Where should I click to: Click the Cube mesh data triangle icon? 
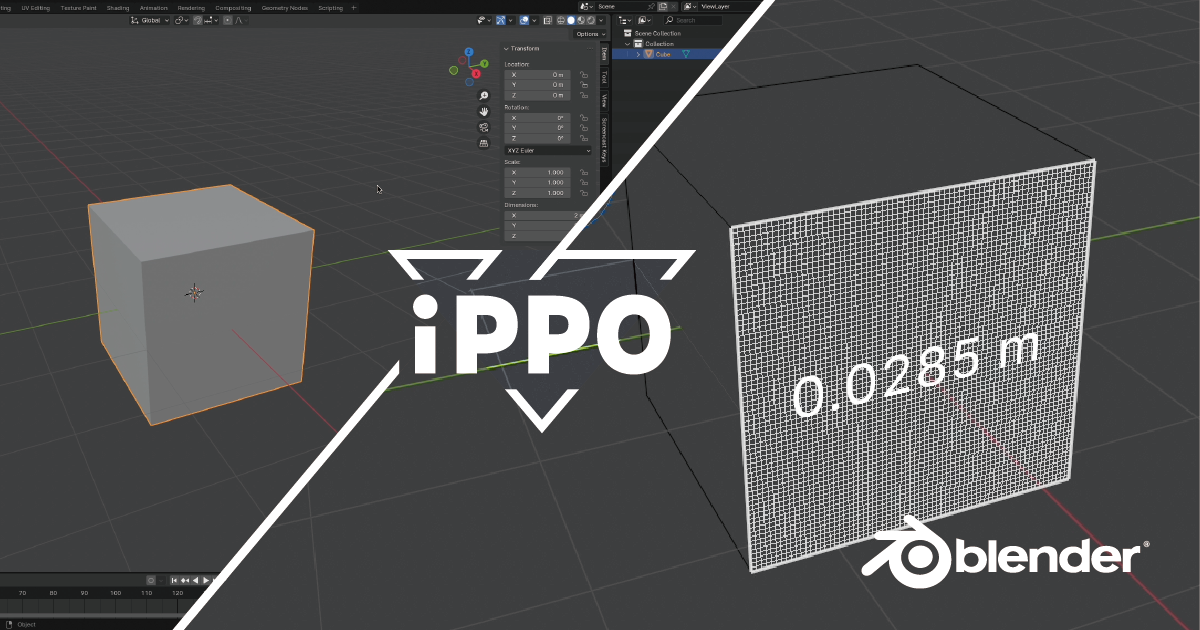(x=686, y=54)
